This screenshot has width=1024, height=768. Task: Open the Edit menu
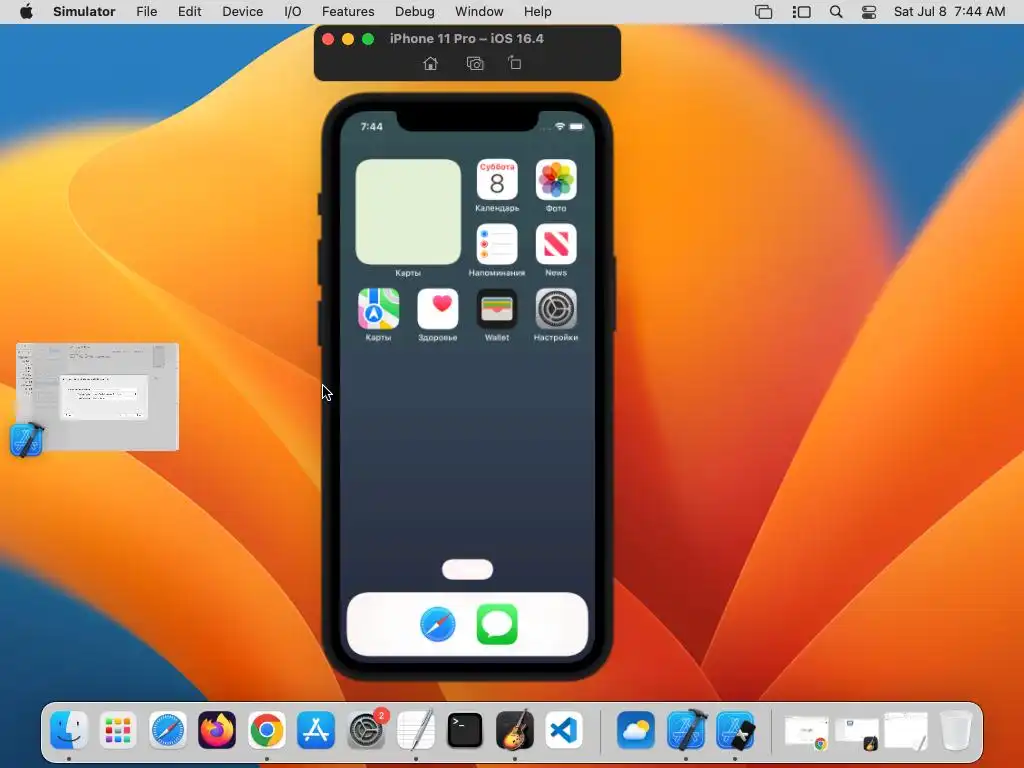(x=189, y=12)
